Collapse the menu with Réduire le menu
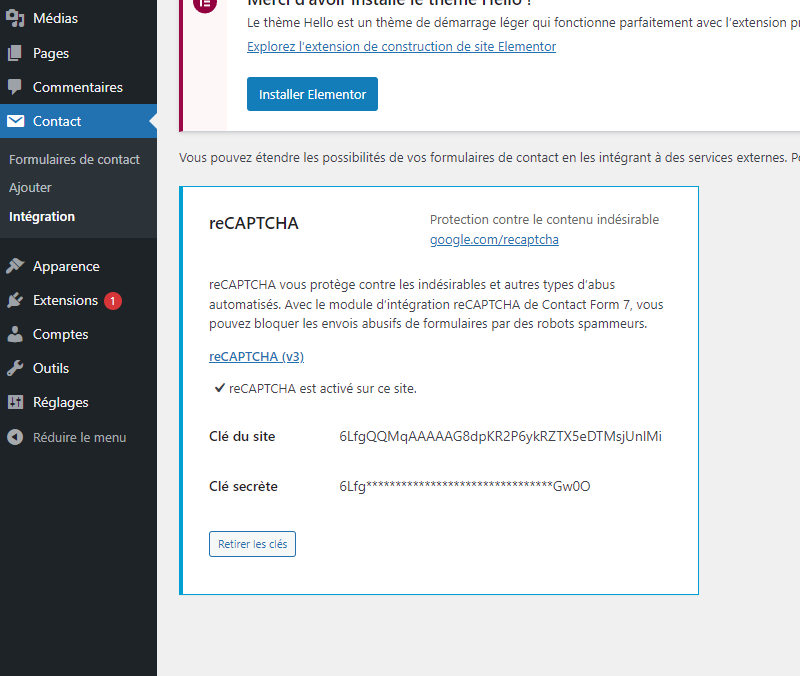800x676 pixels. coord(79,437)
